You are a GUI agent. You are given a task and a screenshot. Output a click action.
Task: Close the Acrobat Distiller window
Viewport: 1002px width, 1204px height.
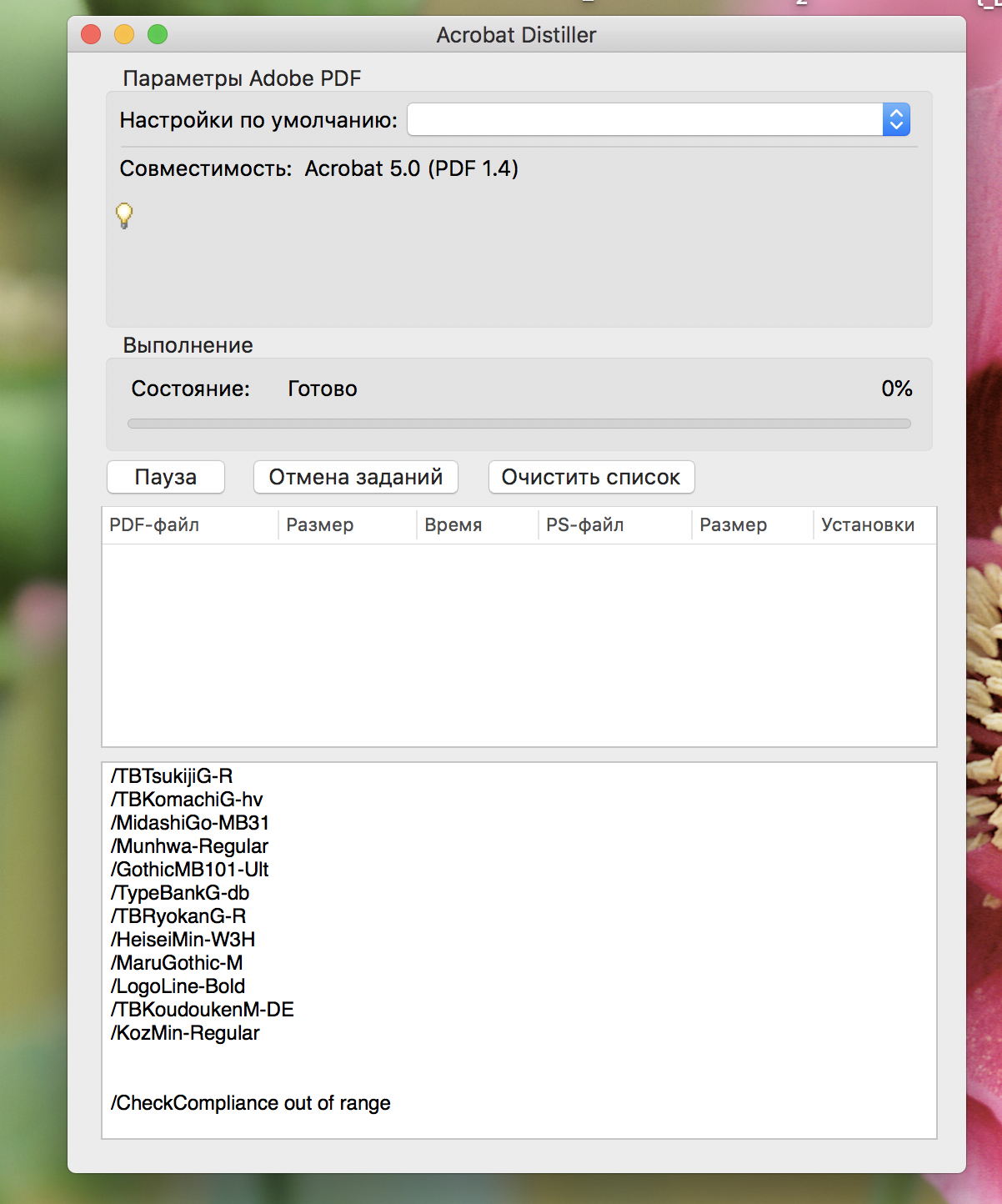tap(91, 34)
